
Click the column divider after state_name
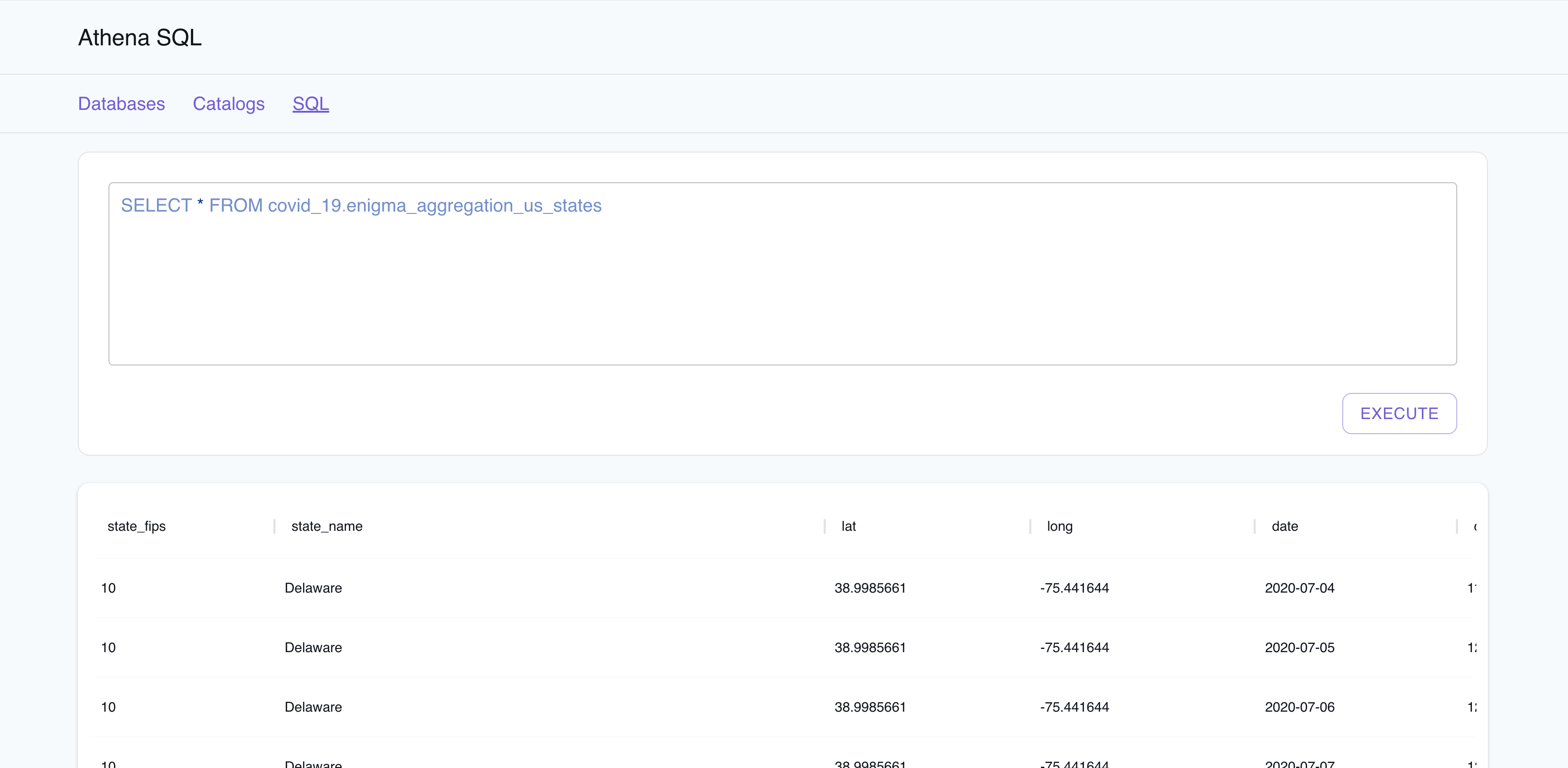tap(825, 526)
